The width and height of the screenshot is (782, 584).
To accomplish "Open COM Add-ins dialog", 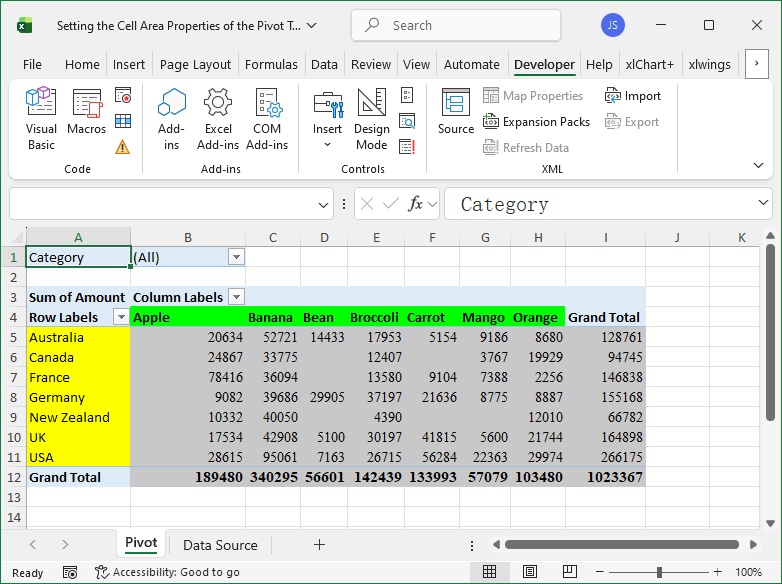I will pos(267,119).
